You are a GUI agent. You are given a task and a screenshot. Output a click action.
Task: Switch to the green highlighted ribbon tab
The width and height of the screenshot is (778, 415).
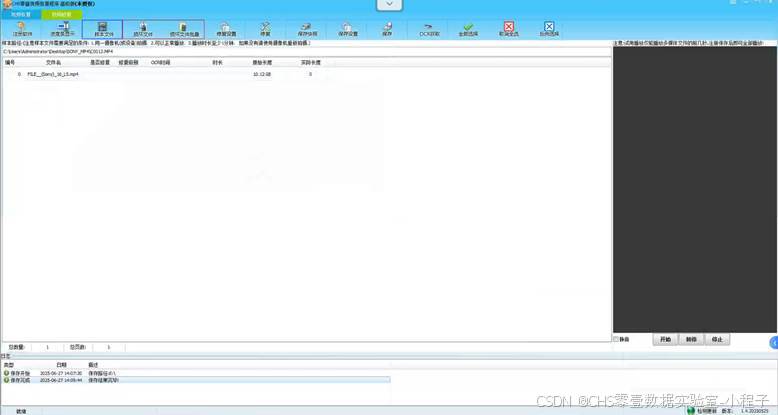click(x=62, y=15)
